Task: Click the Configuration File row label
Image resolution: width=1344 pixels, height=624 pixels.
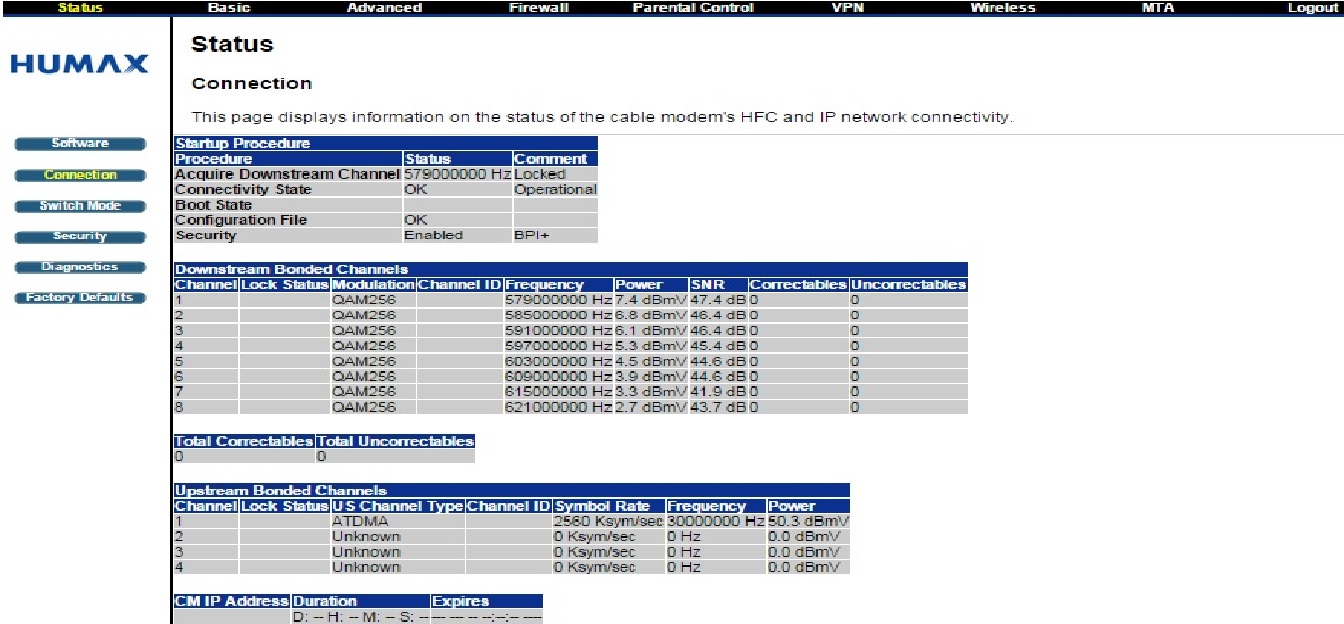Action: click(x=288, y=220)
